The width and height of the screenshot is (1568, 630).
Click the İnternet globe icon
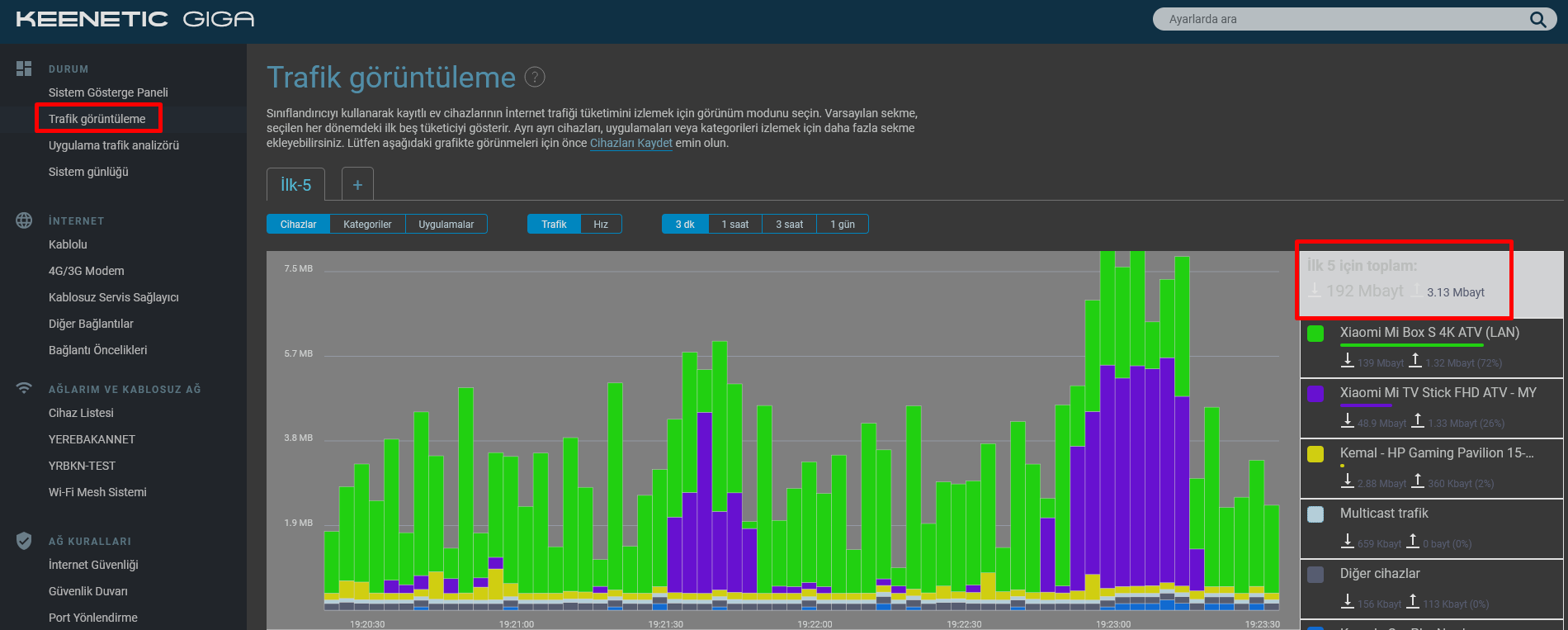[x=24, y=220]
